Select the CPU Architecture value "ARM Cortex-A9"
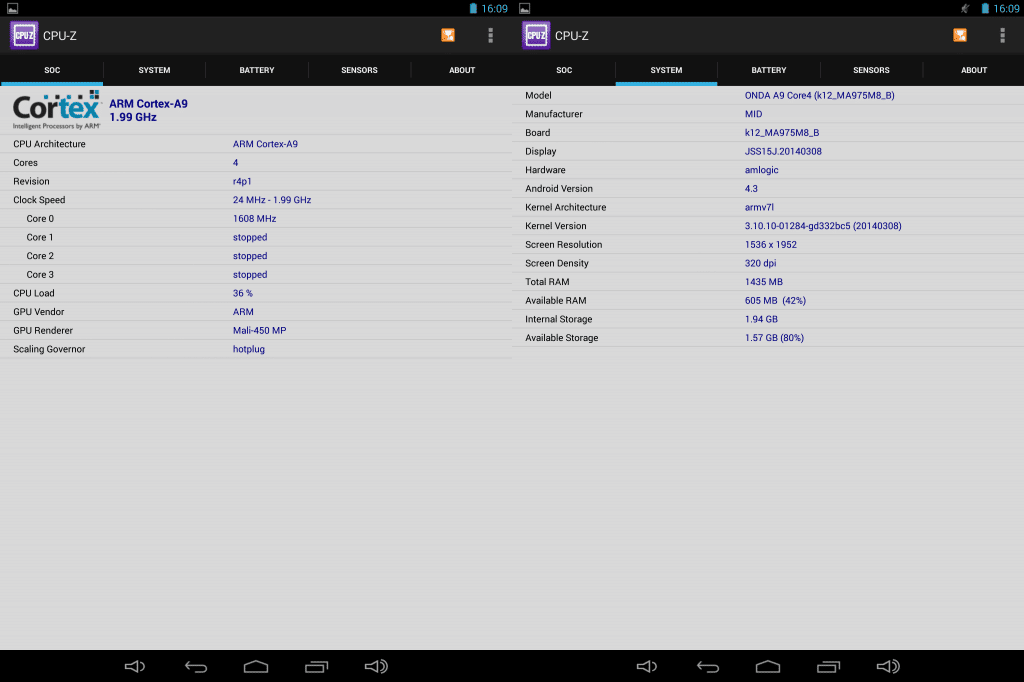 [x=265, y=144]
